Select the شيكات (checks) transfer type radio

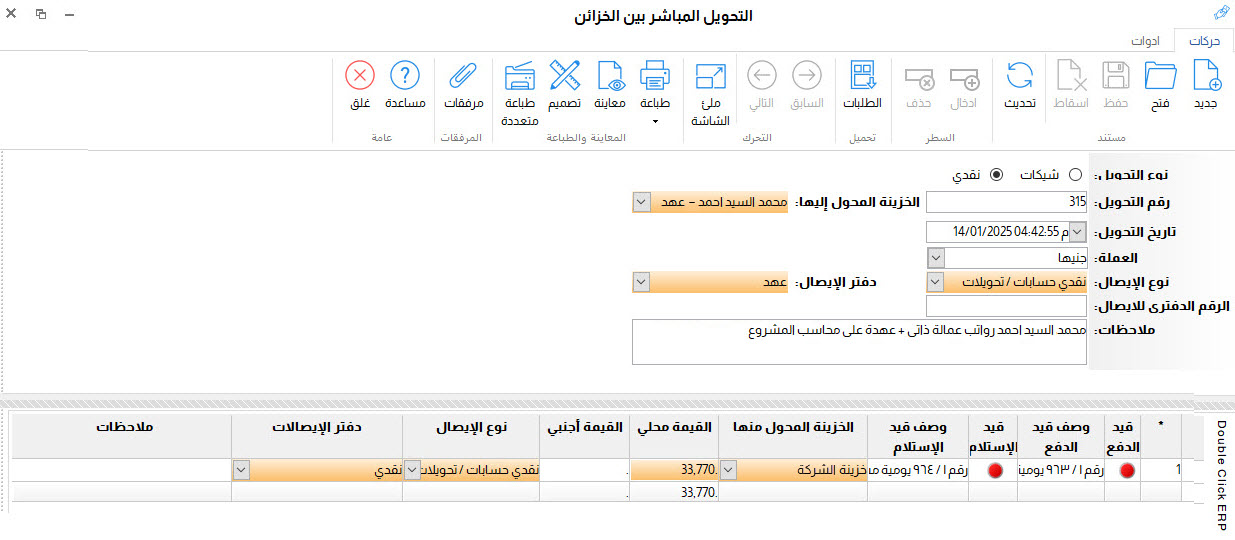click(x=1075, y=175)
